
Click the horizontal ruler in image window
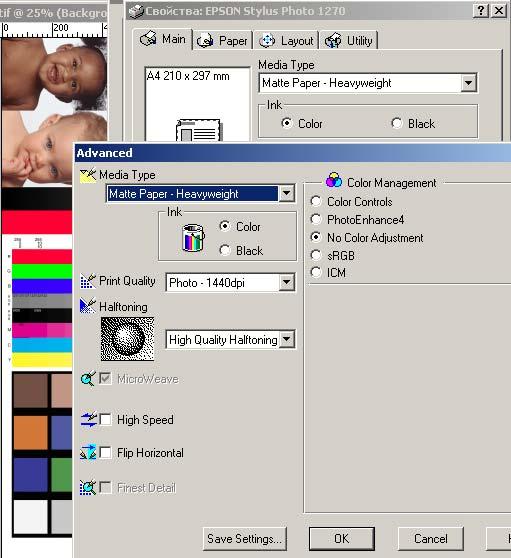(53, 30)
